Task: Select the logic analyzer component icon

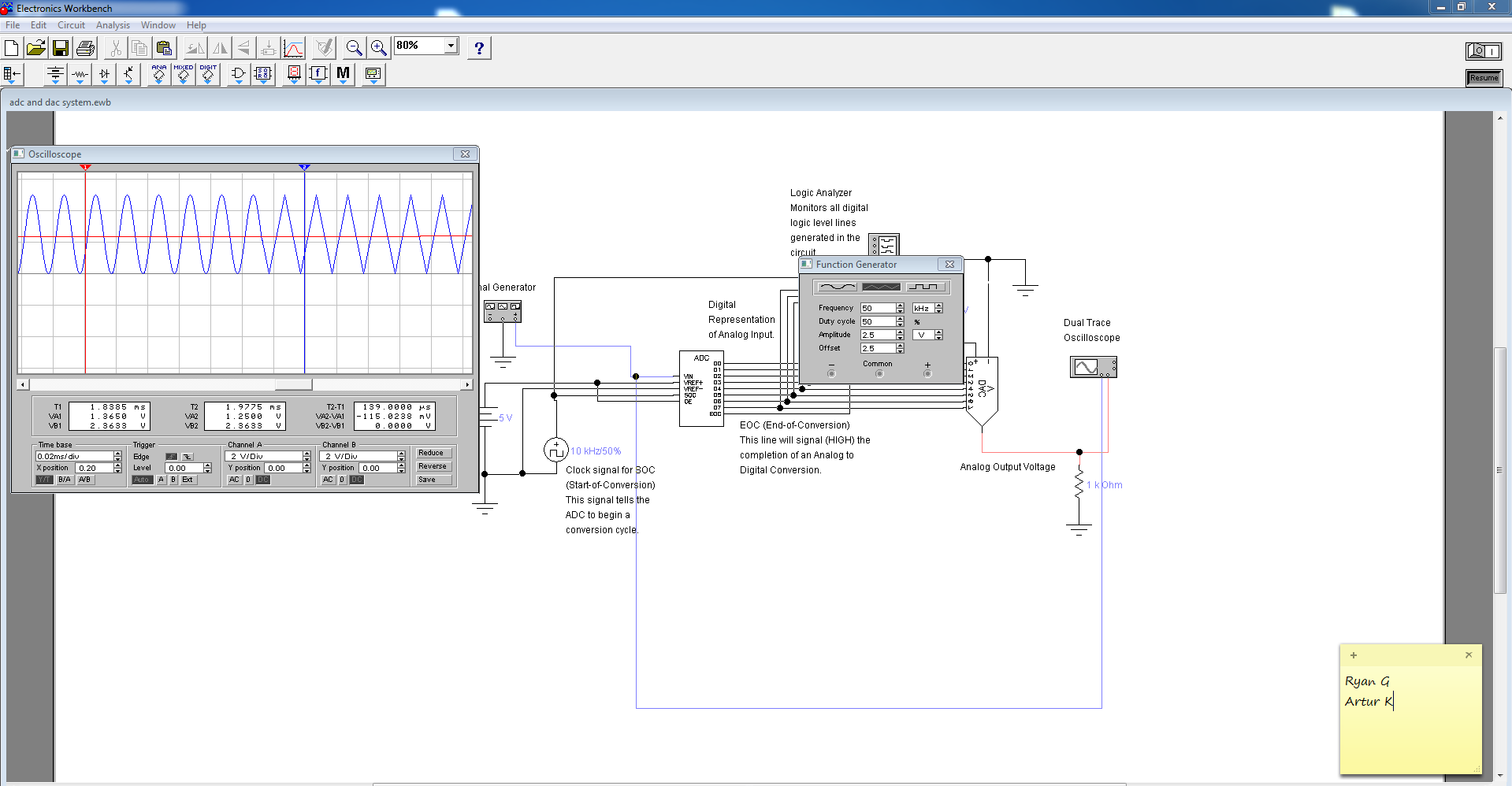Action: click(x=883, y=244)
